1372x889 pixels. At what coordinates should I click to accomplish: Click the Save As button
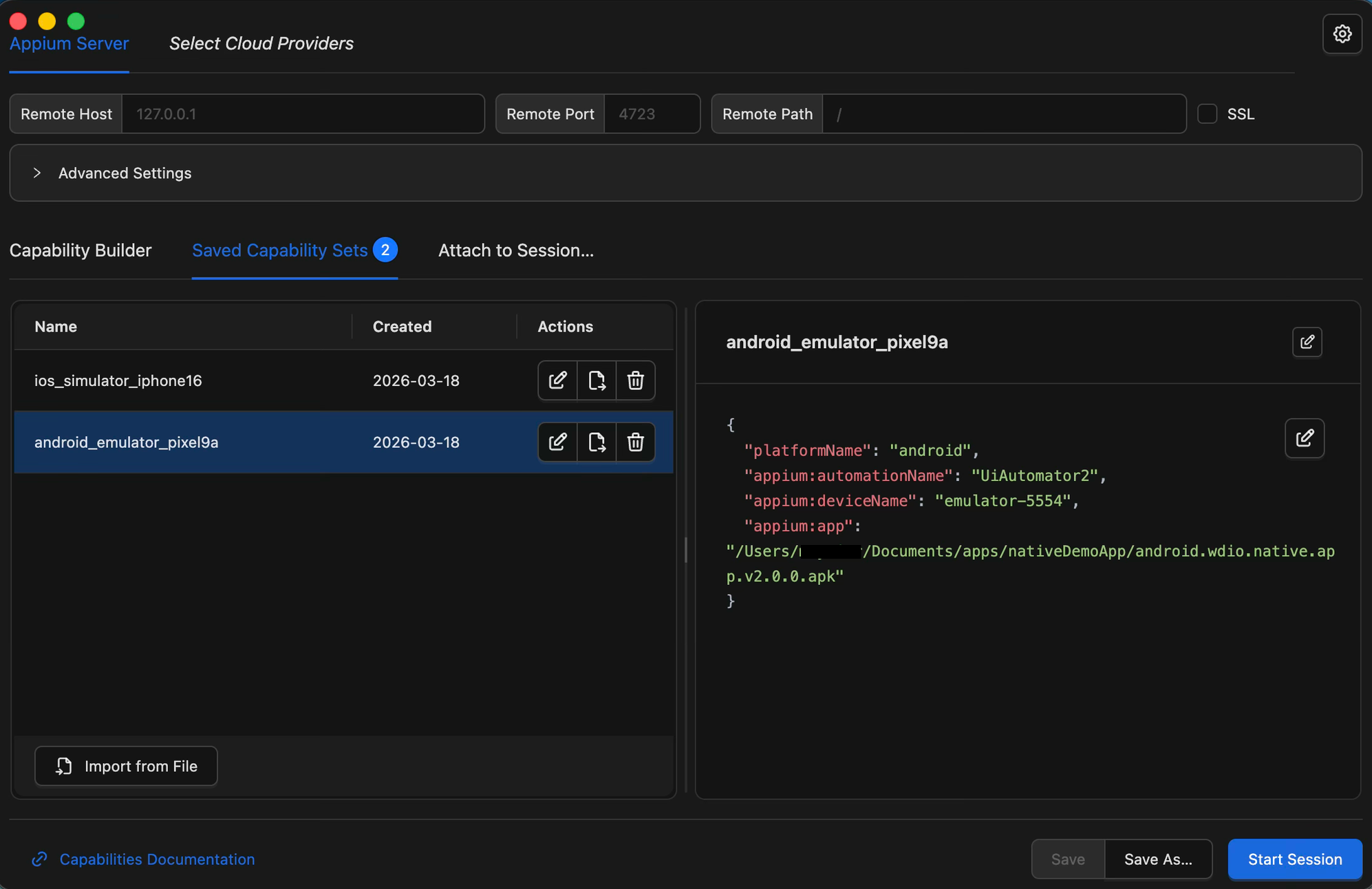pos(1158,859)
